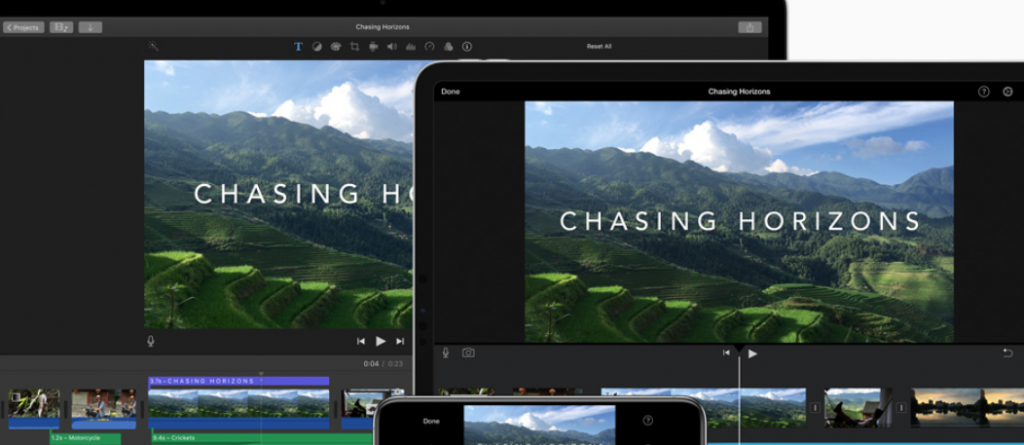The width and height of the screenshot is (1024, 445).
Task: Open the clip information (i) icon
Action: pos(467,46)
